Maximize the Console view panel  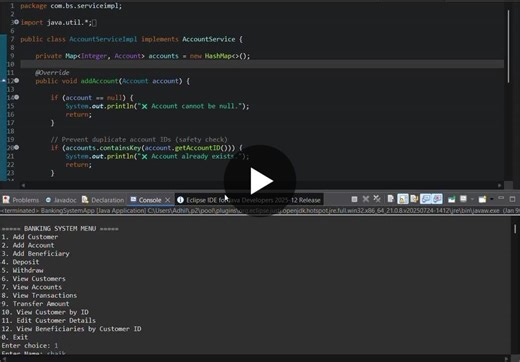[513, 199]
